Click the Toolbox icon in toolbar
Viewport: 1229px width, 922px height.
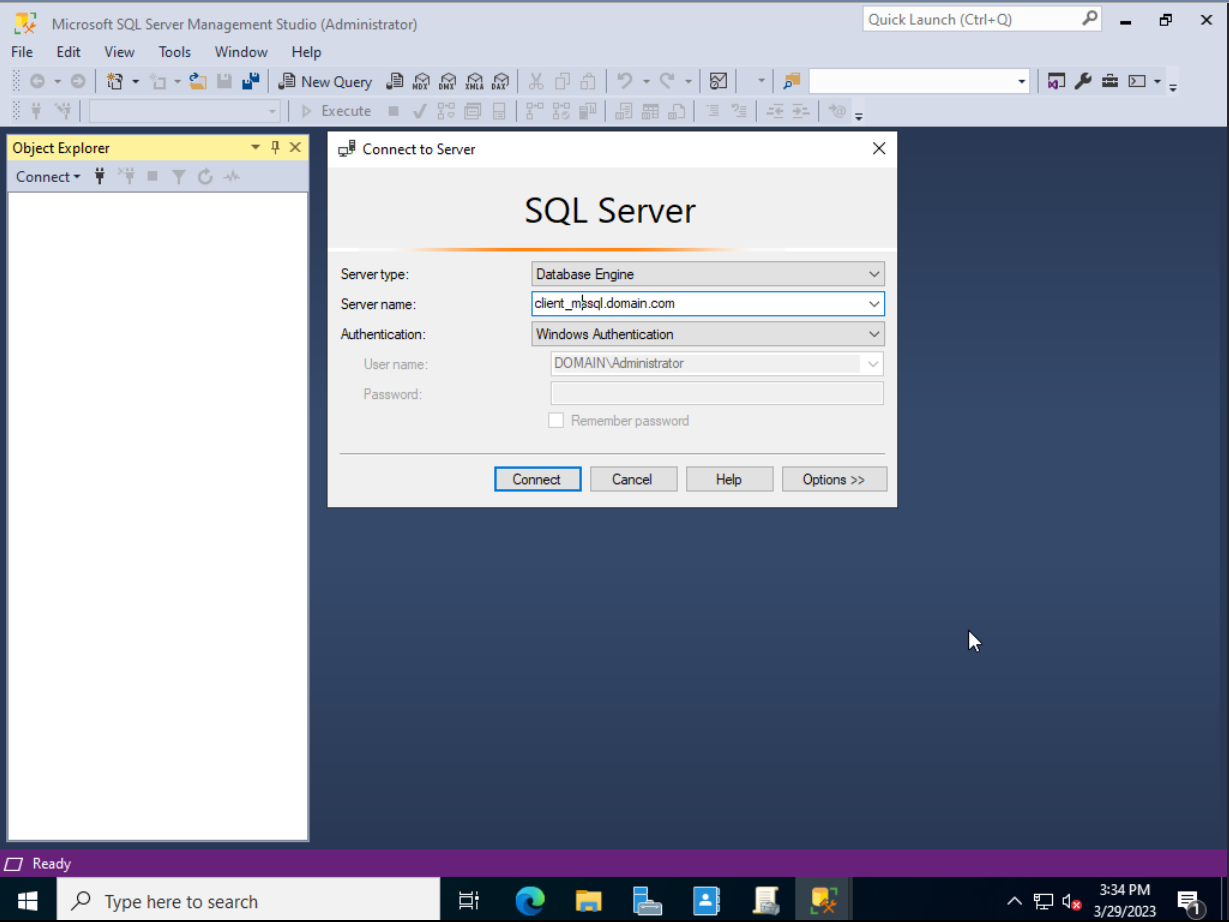[1110, 82]
